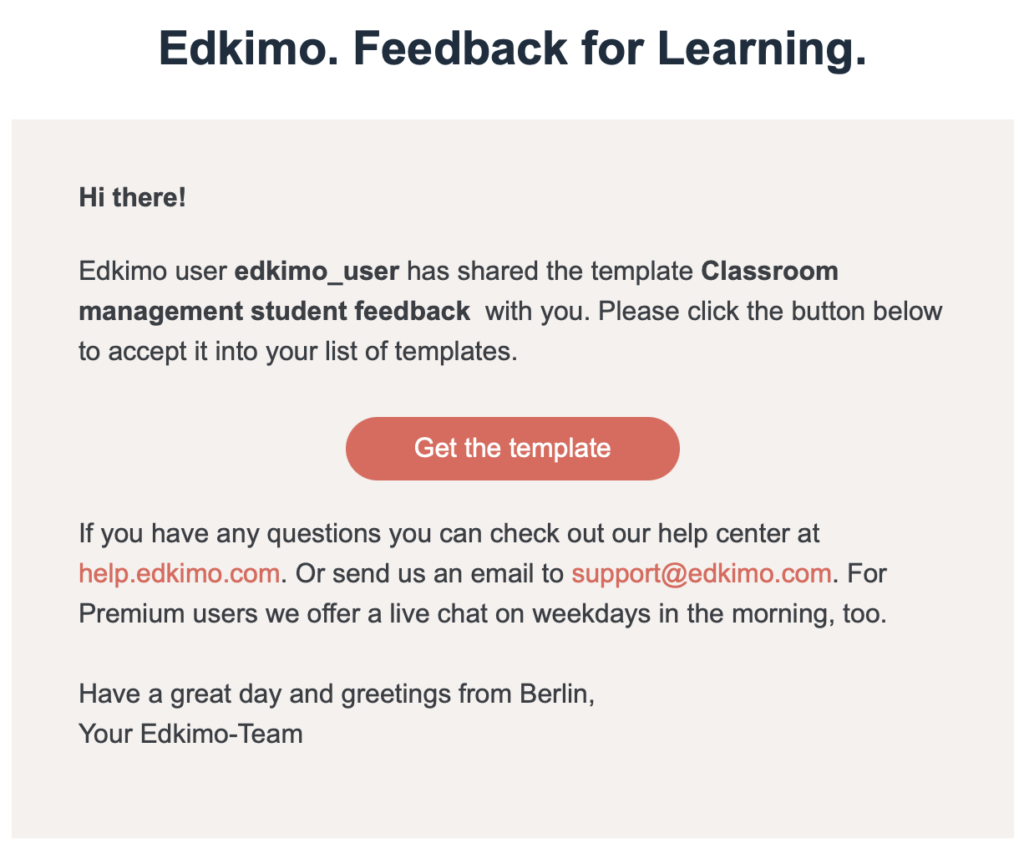Click the Premium users live chat sentence
This screenshot has height=859, width=1024.
[483, 614]
